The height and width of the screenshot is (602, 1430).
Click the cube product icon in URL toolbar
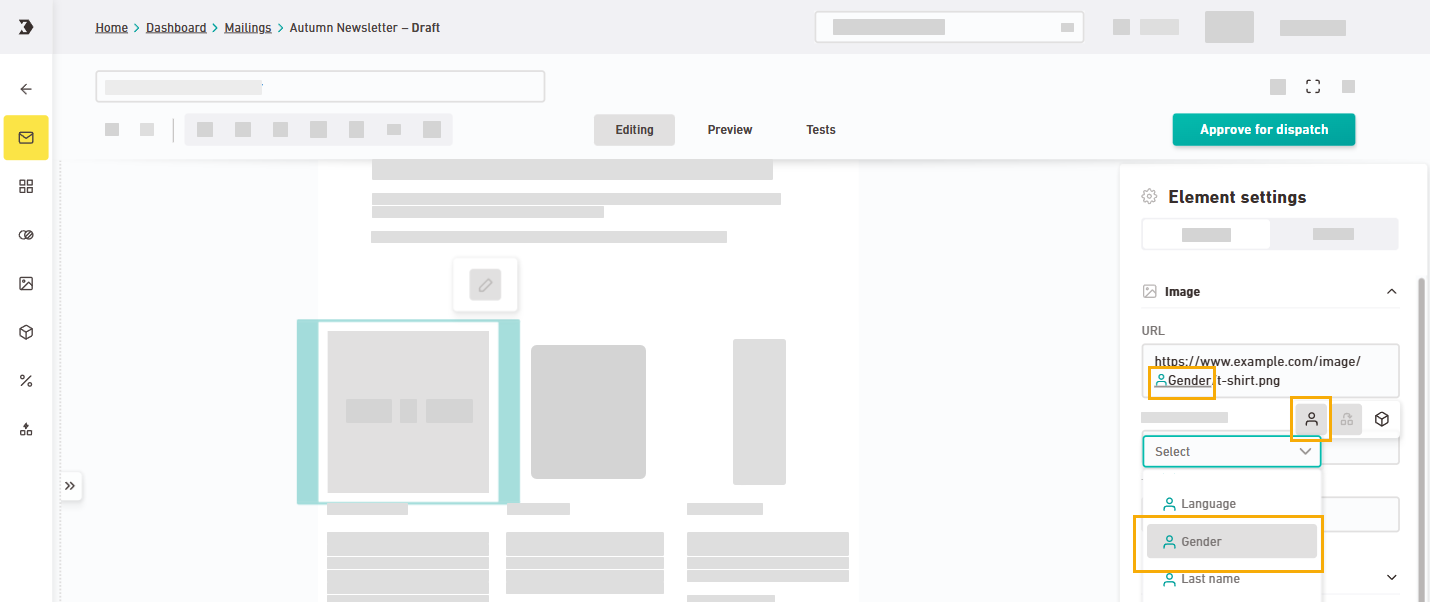(1382, 419)
